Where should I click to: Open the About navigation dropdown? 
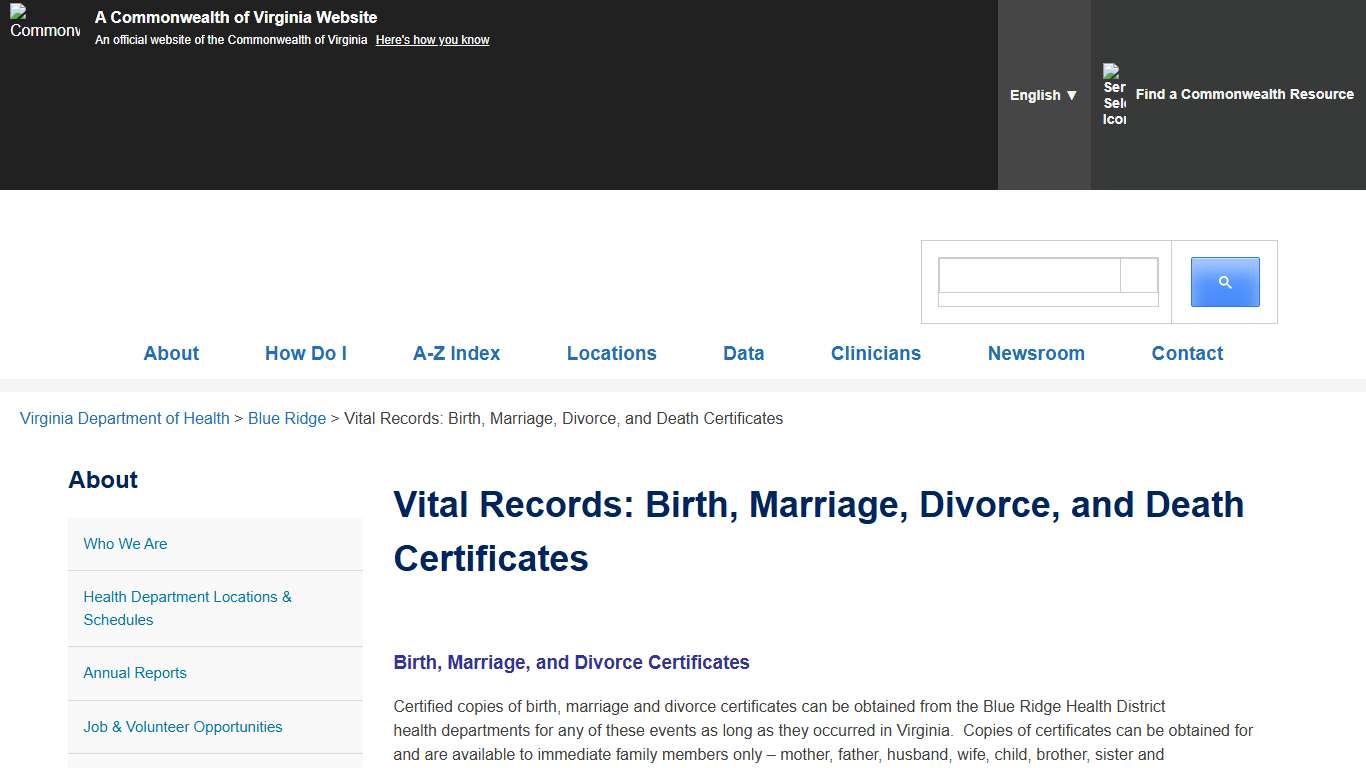pos(171,353)
